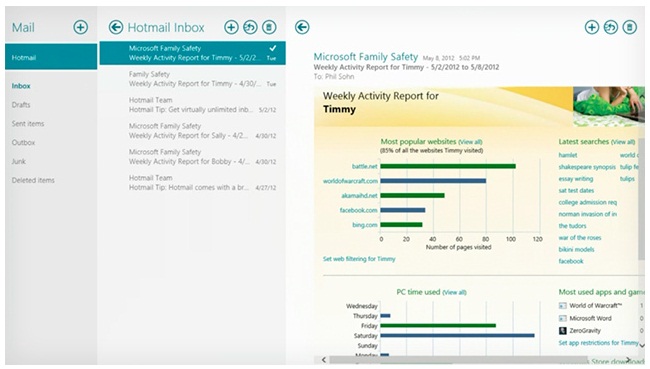
Task: Click the vertical scrollbar down arrow
Action: (x=642, y=345)
